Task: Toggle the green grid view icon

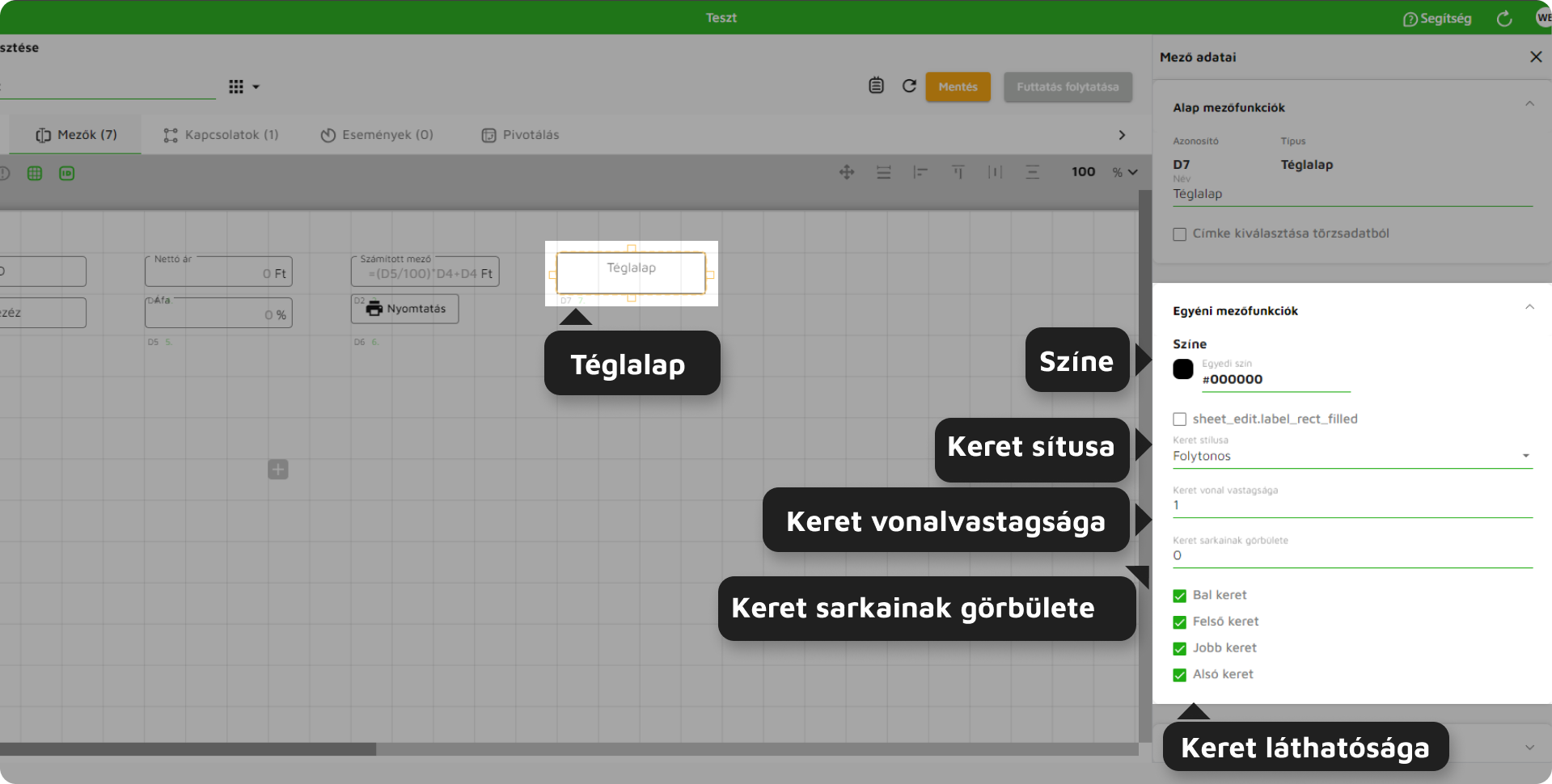Action: coord(35,173)
